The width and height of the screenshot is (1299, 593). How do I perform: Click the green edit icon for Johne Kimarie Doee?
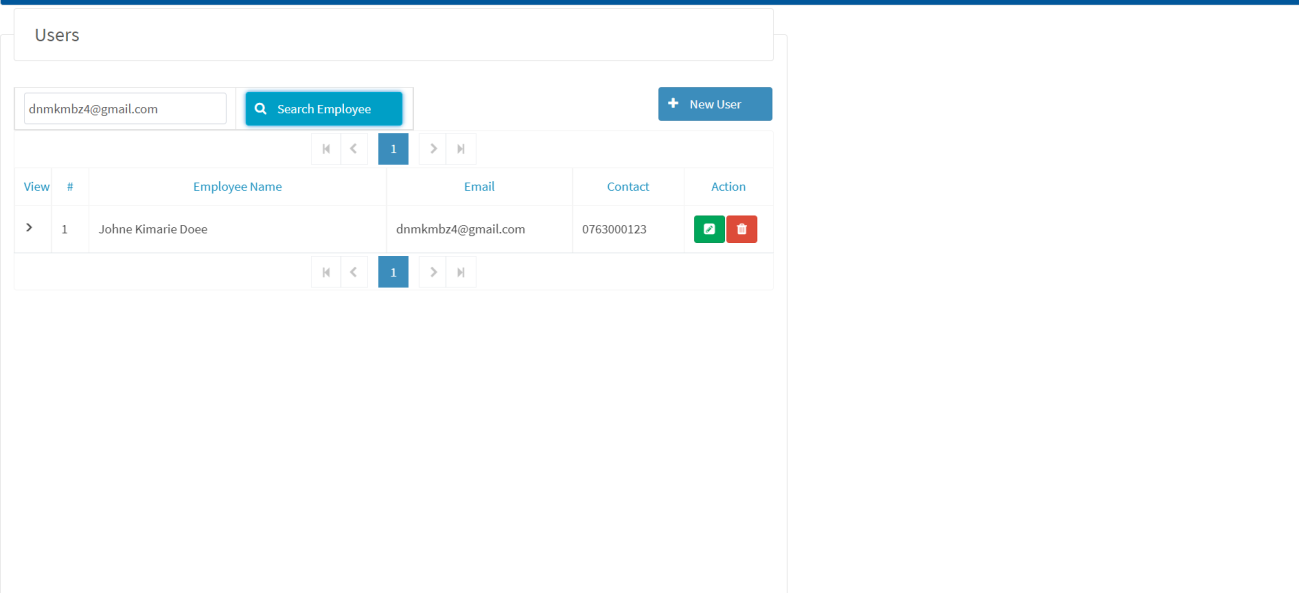click(x=709, y=229)
